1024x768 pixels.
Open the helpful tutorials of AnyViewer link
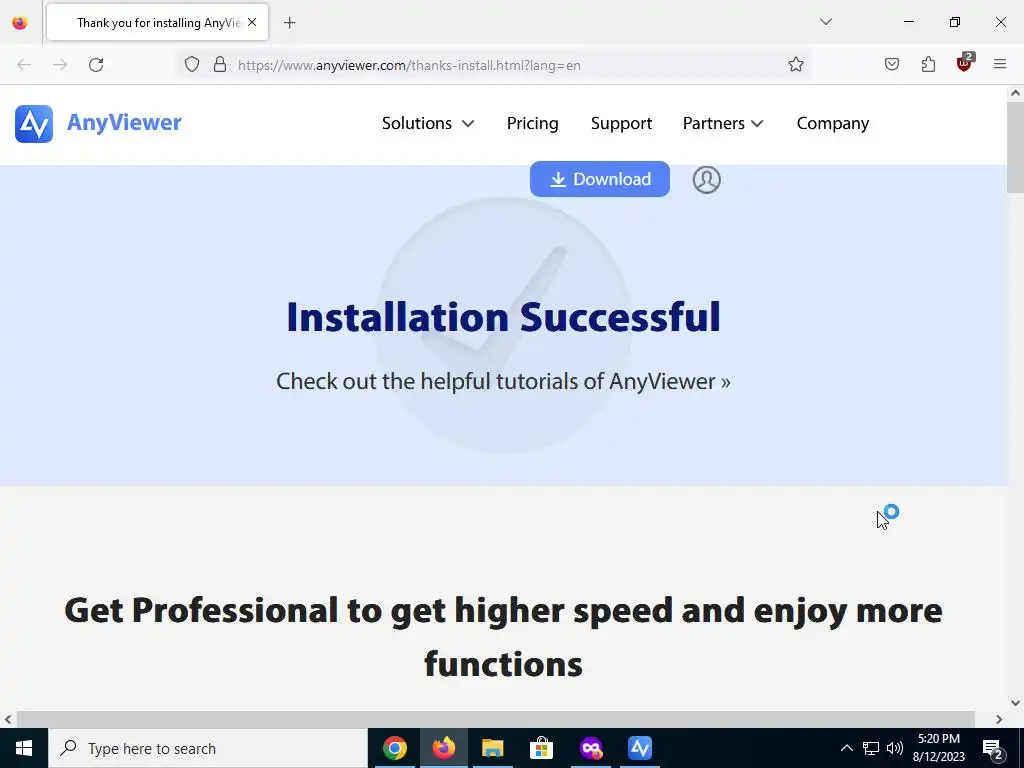[x=503, y=381]
